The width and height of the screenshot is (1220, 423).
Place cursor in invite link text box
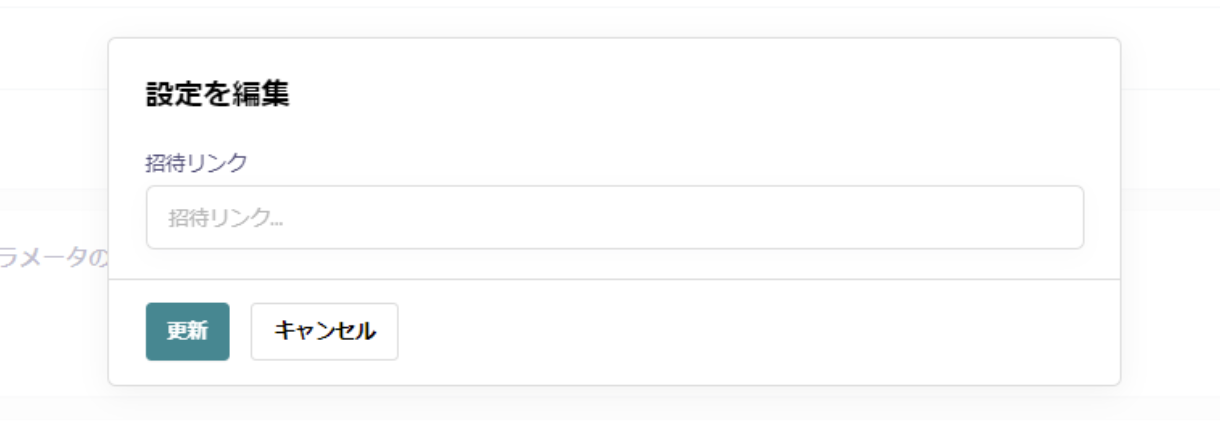[615, 217]
